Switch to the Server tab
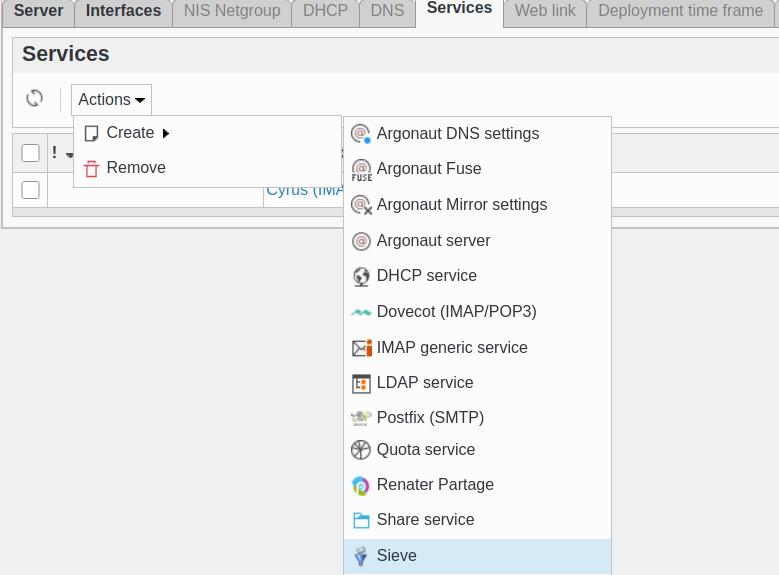The width and height of the screenshot is (779, 575). coord(38,12)
